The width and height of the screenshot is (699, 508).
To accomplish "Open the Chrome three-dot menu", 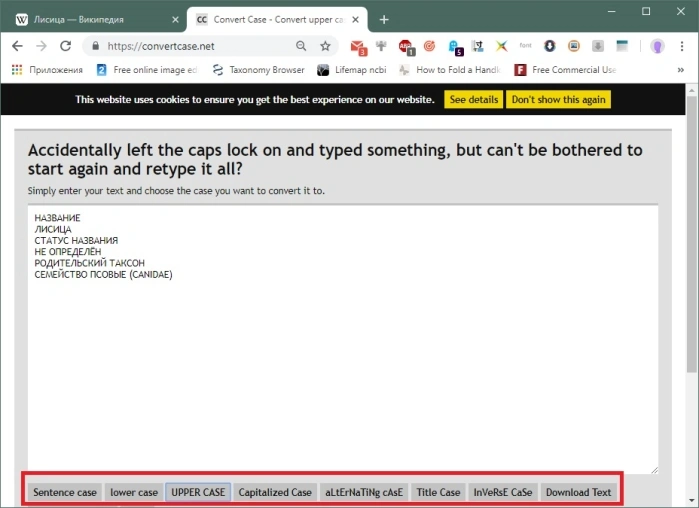I will click(x=682, y=46).
